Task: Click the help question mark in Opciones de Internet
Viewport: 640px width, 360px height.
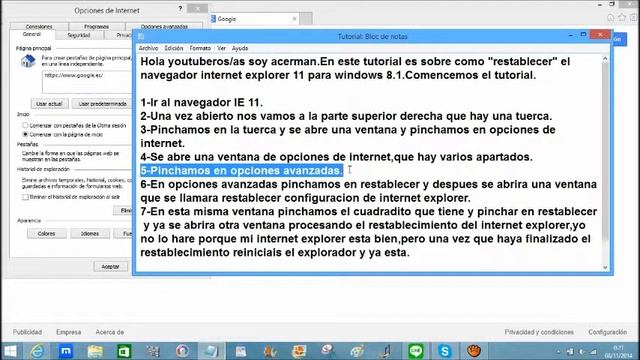Action: tap(180, 9)
